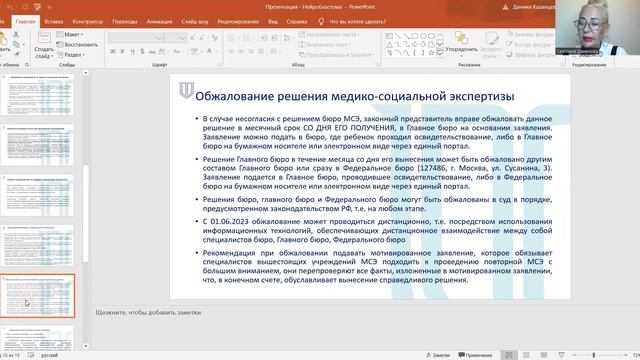Viewport: 640px width, 360px height.
Task: Open the Слайд-шоу tab
Action: [195, 22]
